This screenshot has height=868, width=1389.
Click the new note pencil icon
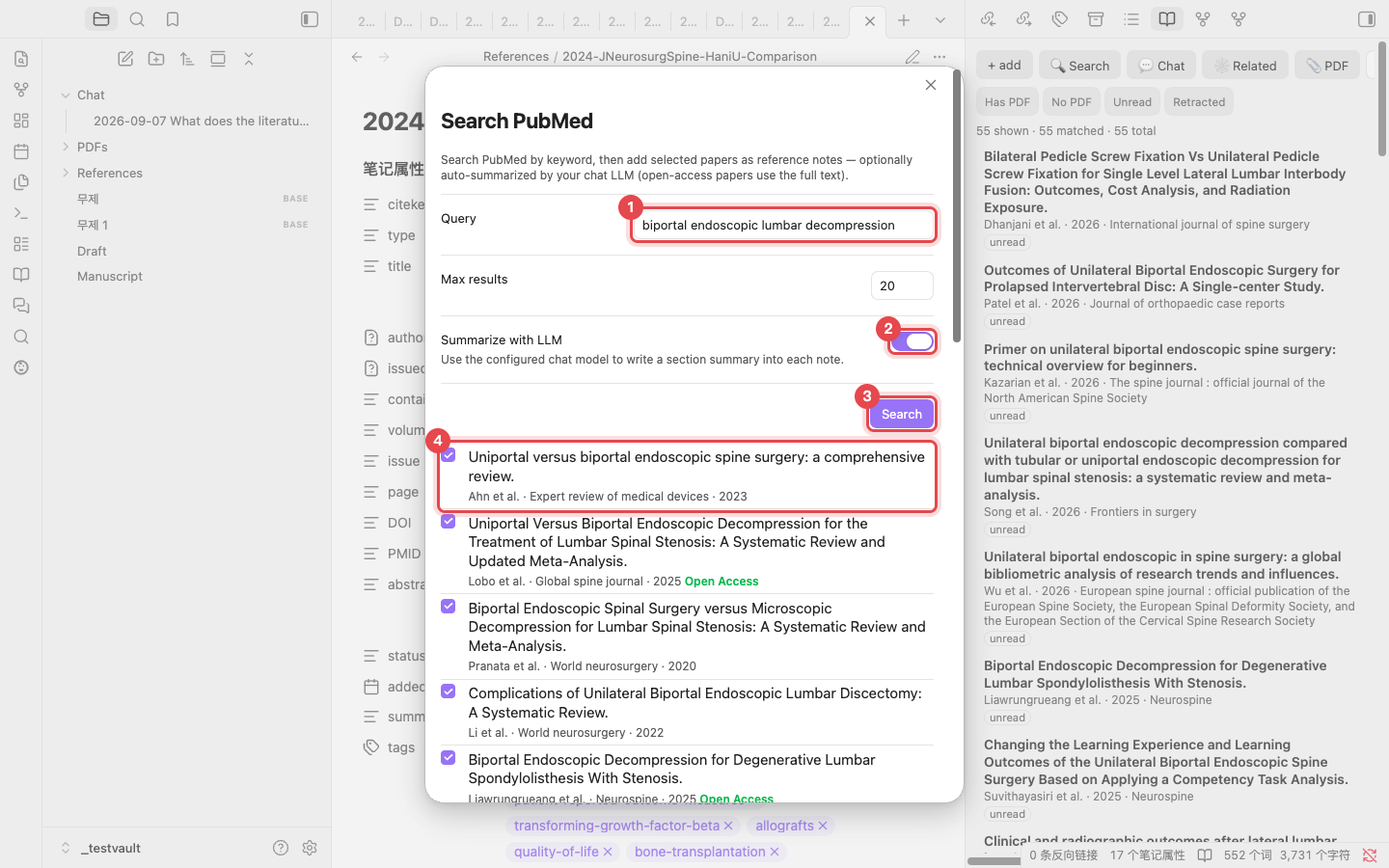[125, 59]
